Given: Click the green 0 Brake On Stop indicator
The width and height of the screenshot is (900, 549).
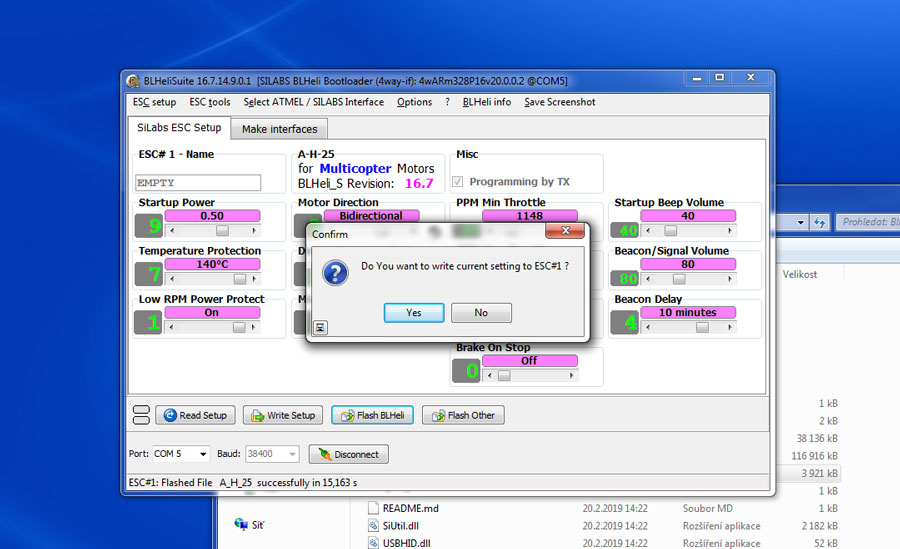Looking at the screenshot, I should coord(465,370).
